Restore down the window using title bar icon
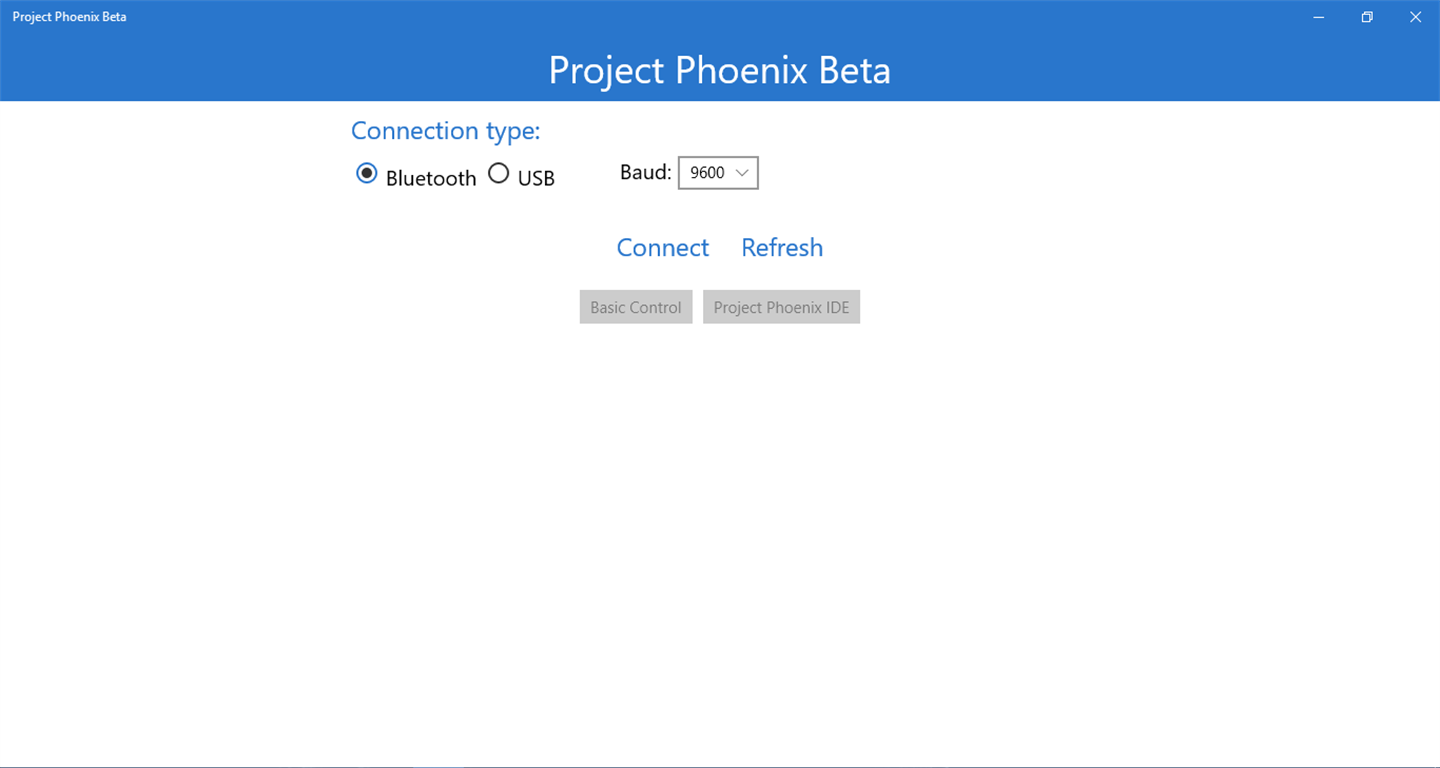 1367,17
